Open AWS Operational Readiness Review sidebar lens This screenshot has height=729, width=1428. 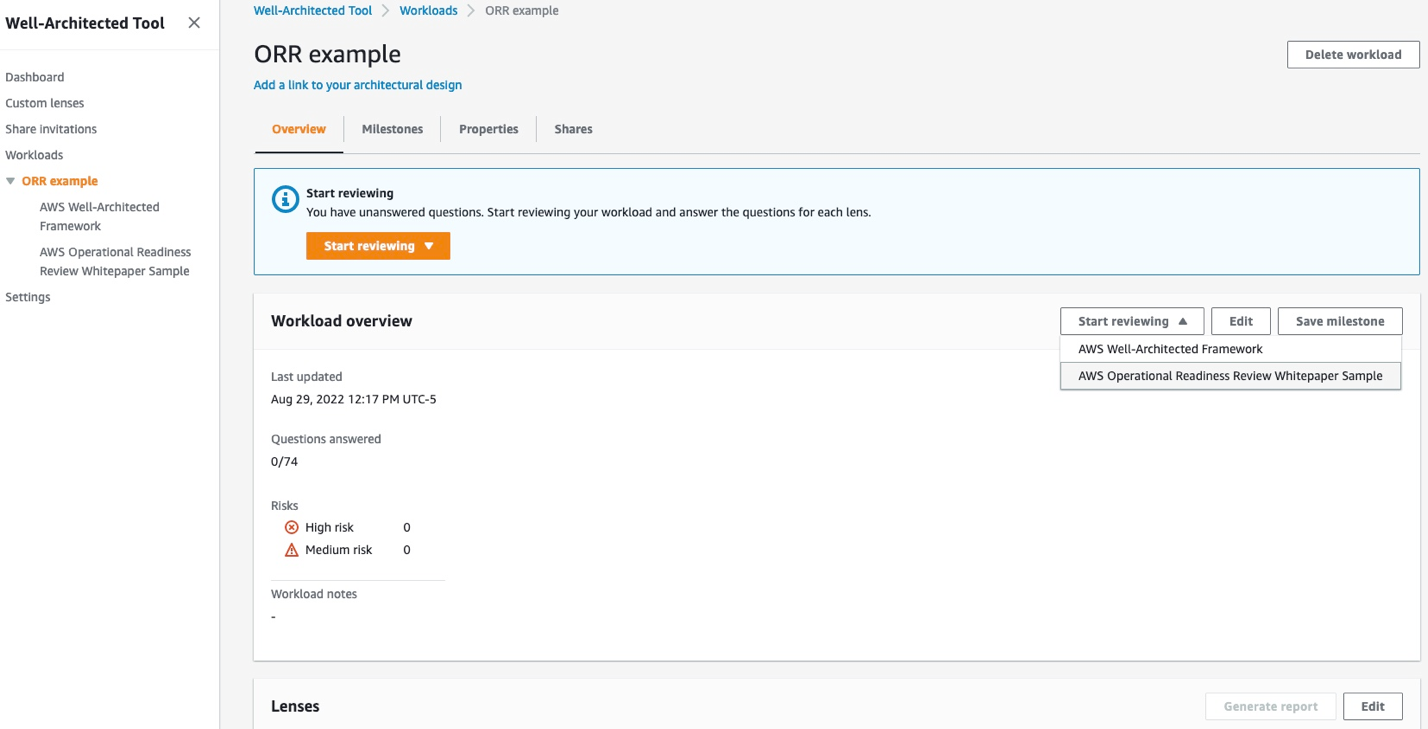pyautogui.click(x=115, y=261)
